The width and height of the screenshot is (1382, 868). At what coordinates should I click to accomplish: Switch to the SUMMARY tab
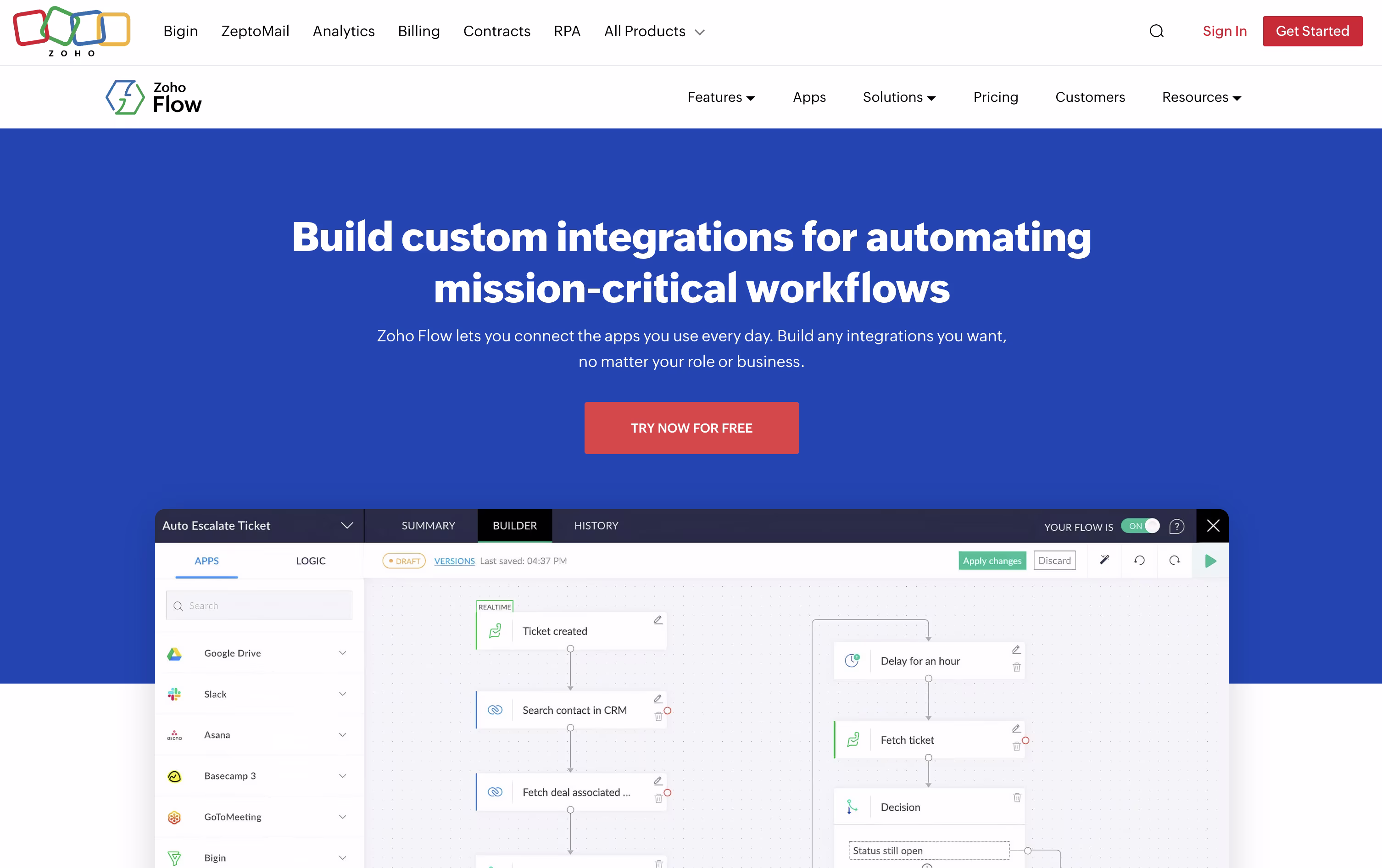[x=428, y=525]
